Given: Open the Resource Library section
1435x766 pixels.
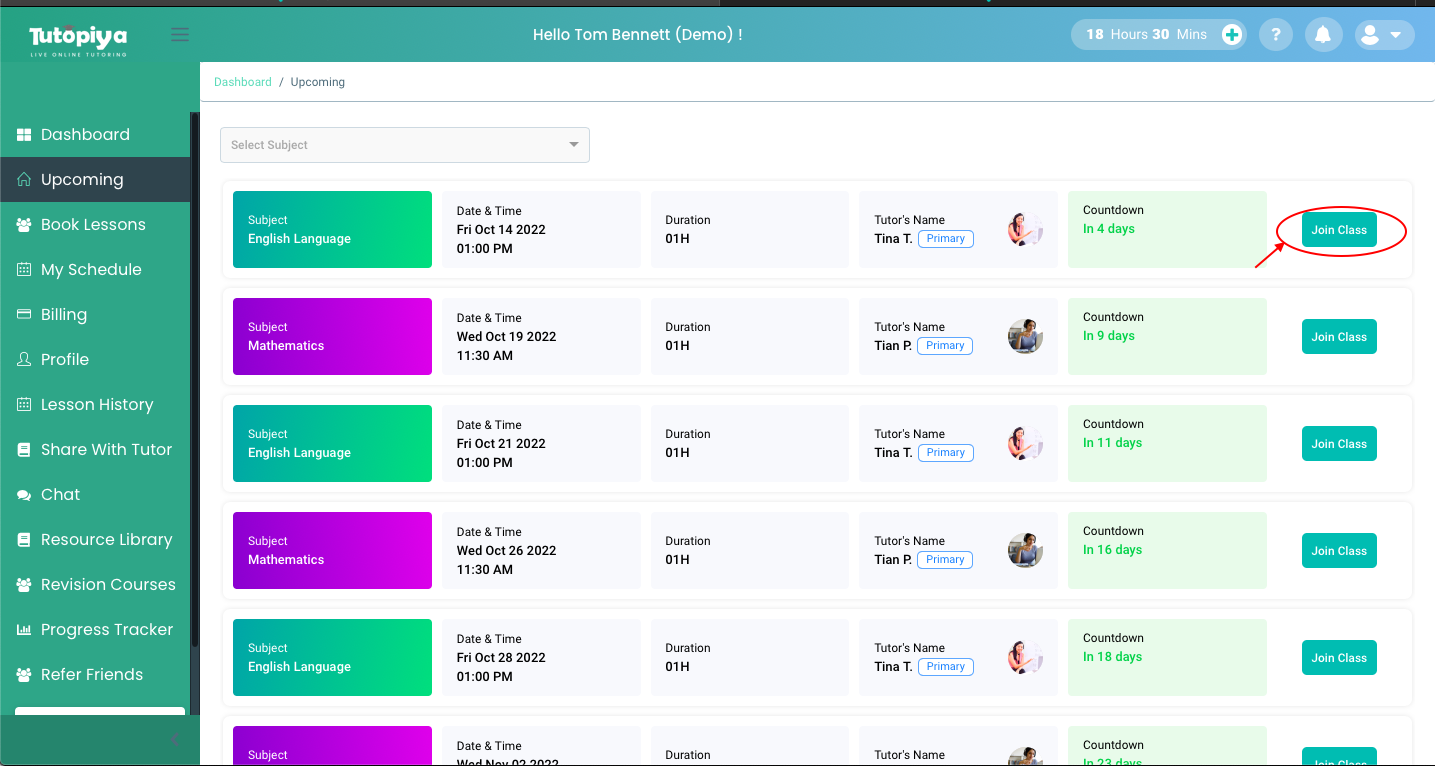Looking at the screenshot, I should click(106, 540).
